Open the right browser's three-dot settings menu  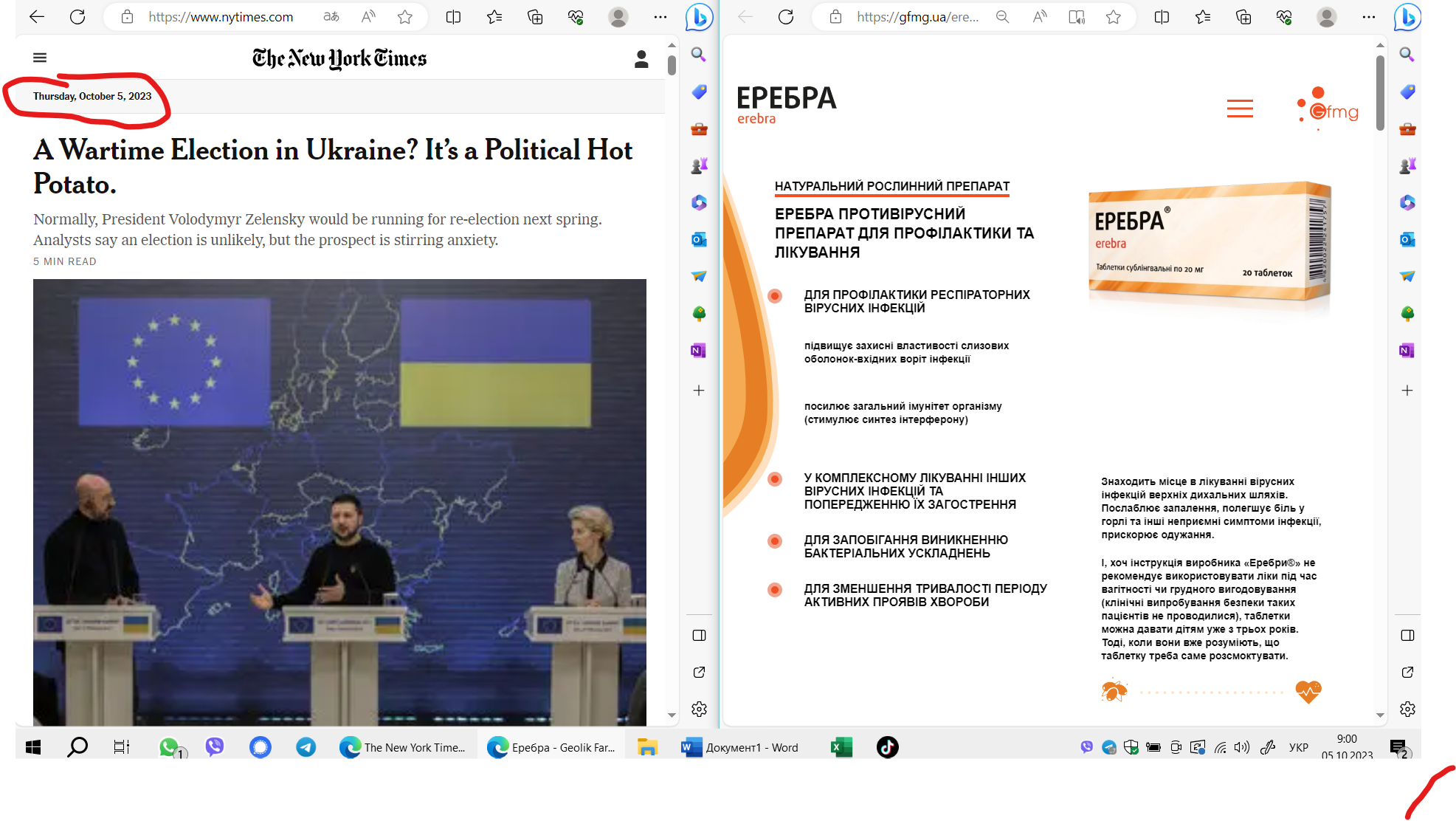[1368, 17]
